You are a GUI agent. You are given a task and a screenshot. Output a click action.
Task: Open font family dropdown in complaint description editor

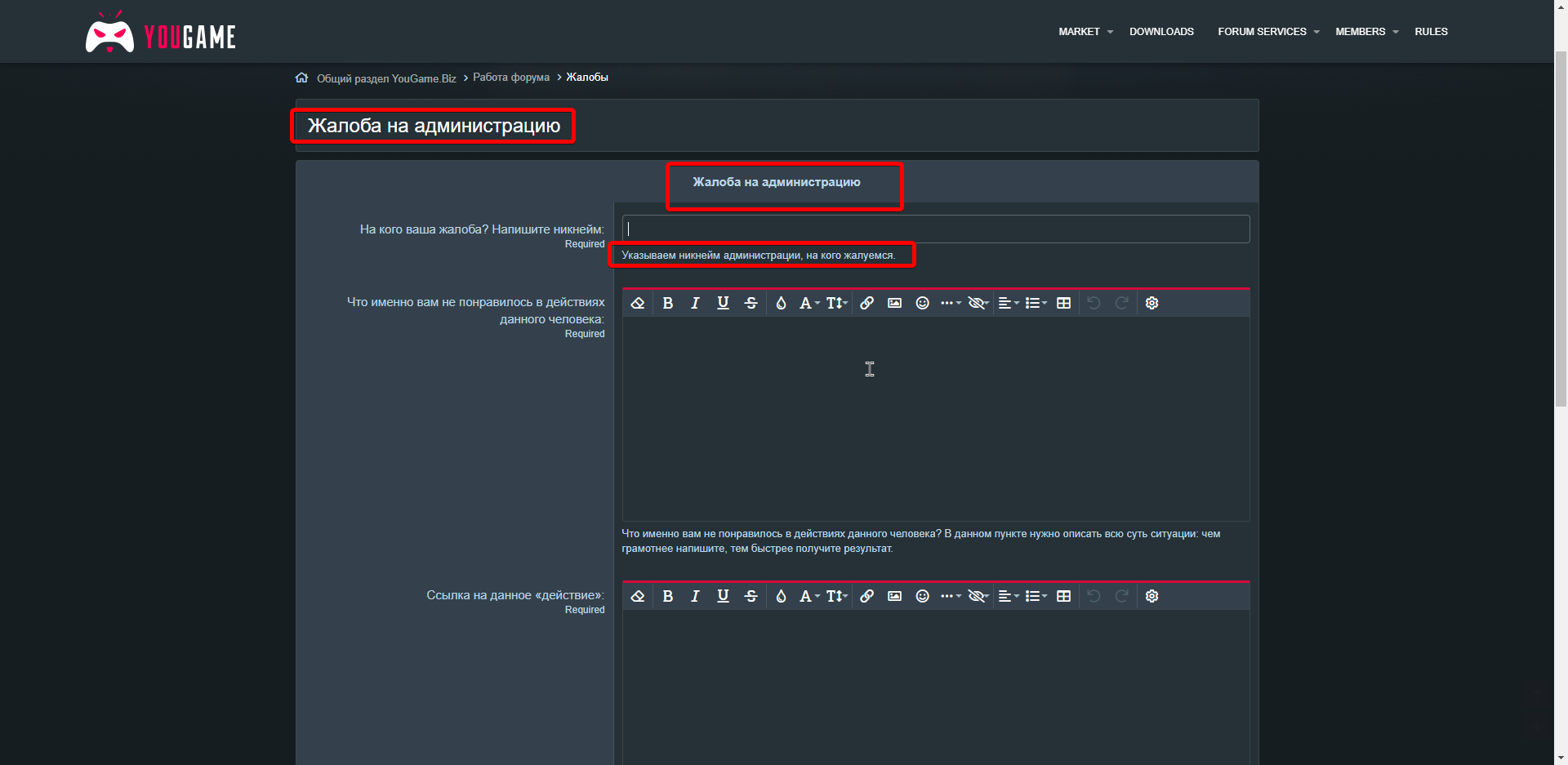pyautogui.click(x=809, y=303)
